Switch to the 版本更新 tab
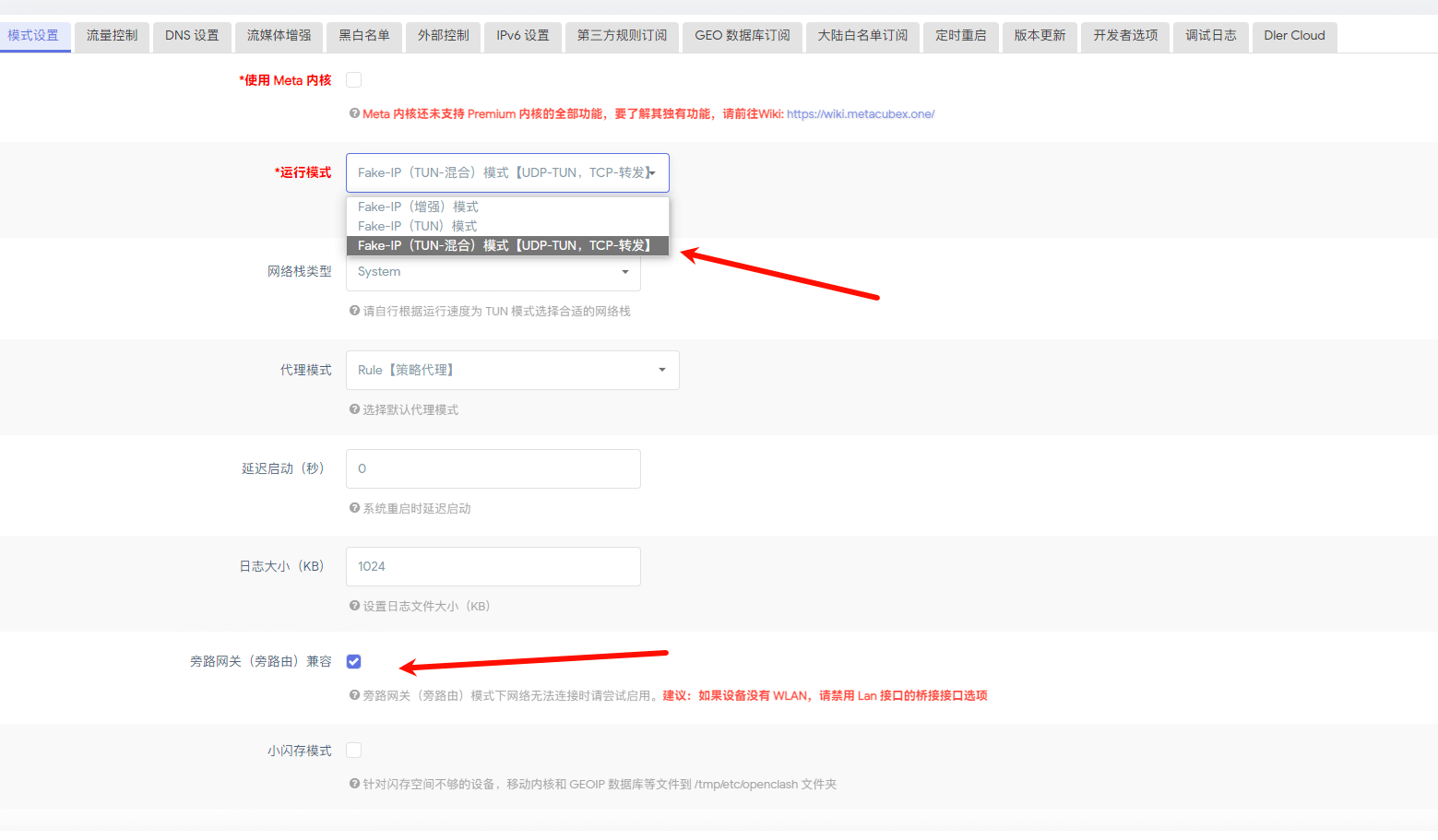 click(x=1039, y=36)
